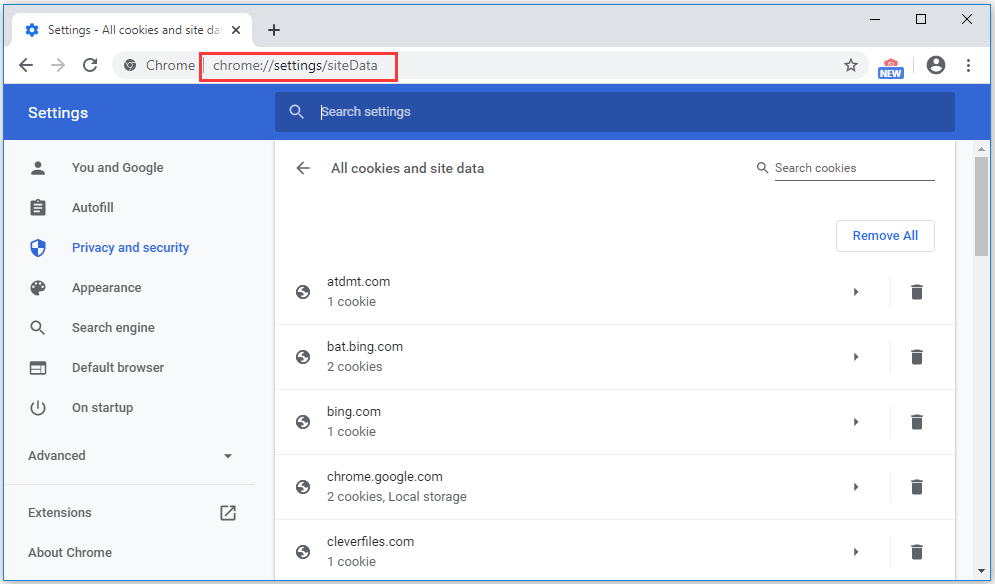The image size is (995, 584).
Task: Expand the Advanced settings section
Action: 130,456
